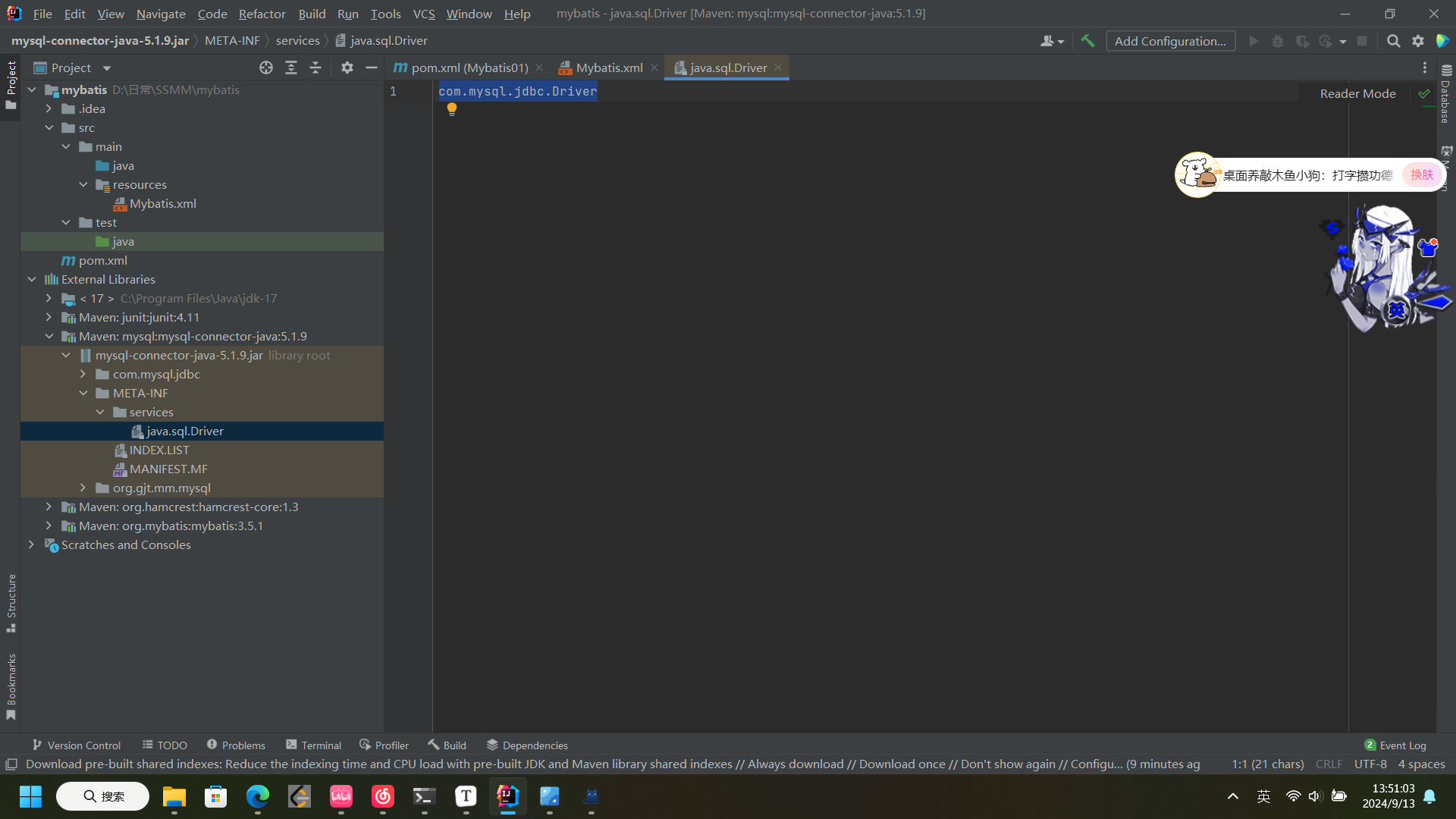Open the Terminal tool window
Image resolution: width=1456 pixels, height=819 pixels.
[313, 745]
